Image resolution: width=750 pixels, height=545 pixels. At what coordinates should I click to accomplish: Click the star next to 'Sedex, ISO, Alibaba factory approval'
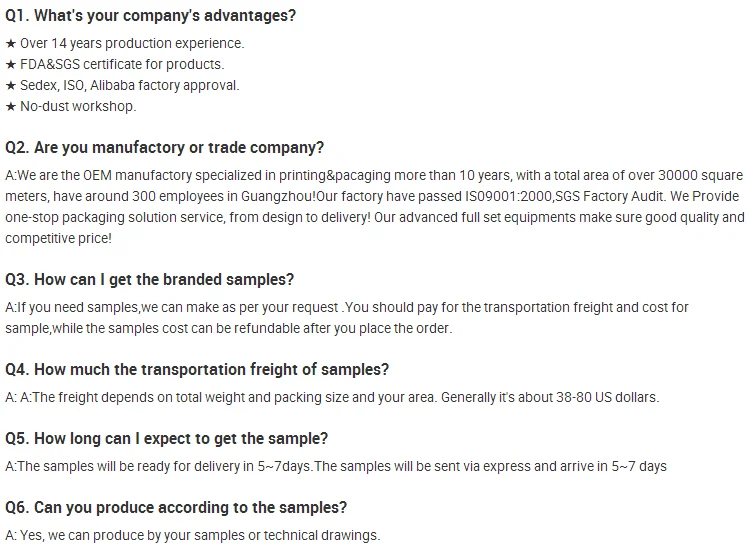11,86
